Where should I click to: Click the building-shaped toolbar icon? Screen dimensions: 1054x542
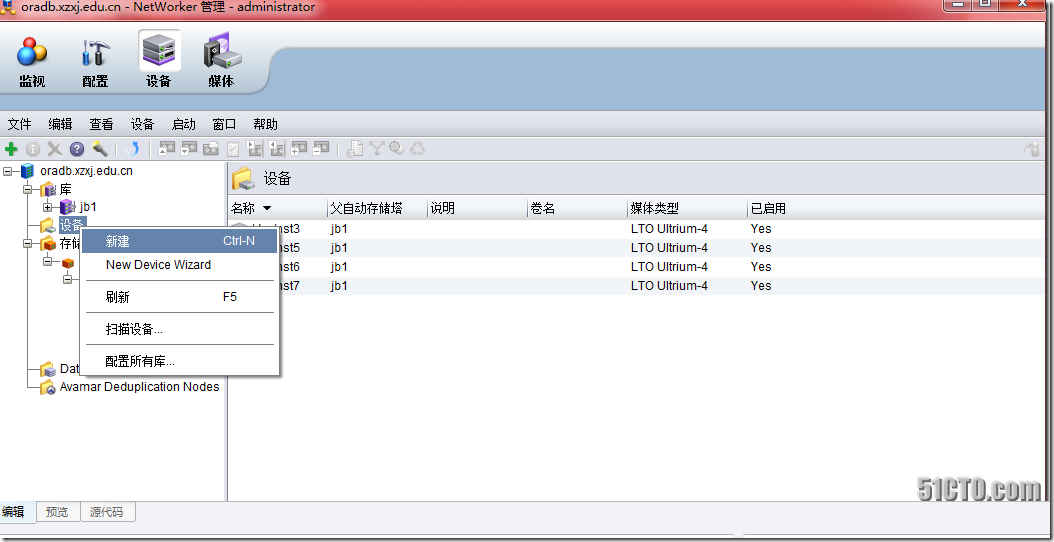coord(355,149)
